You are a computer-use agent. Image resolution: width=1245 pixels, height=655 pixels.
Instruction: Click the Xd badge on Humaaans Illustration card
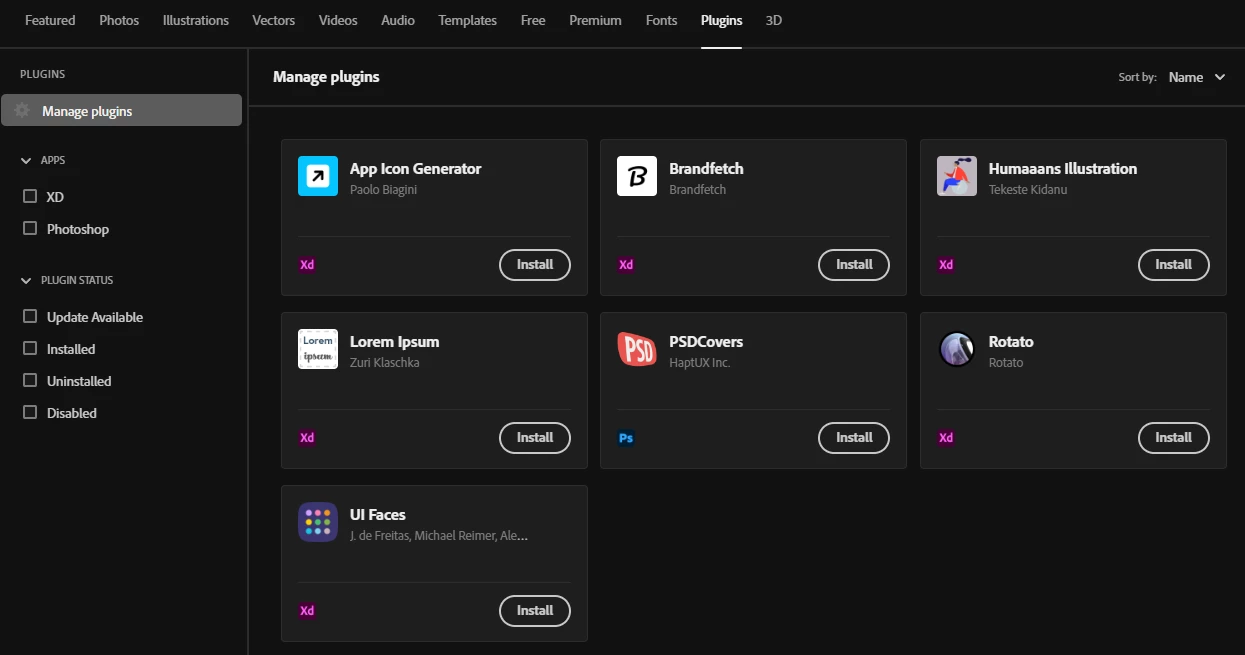click(946, 265)
